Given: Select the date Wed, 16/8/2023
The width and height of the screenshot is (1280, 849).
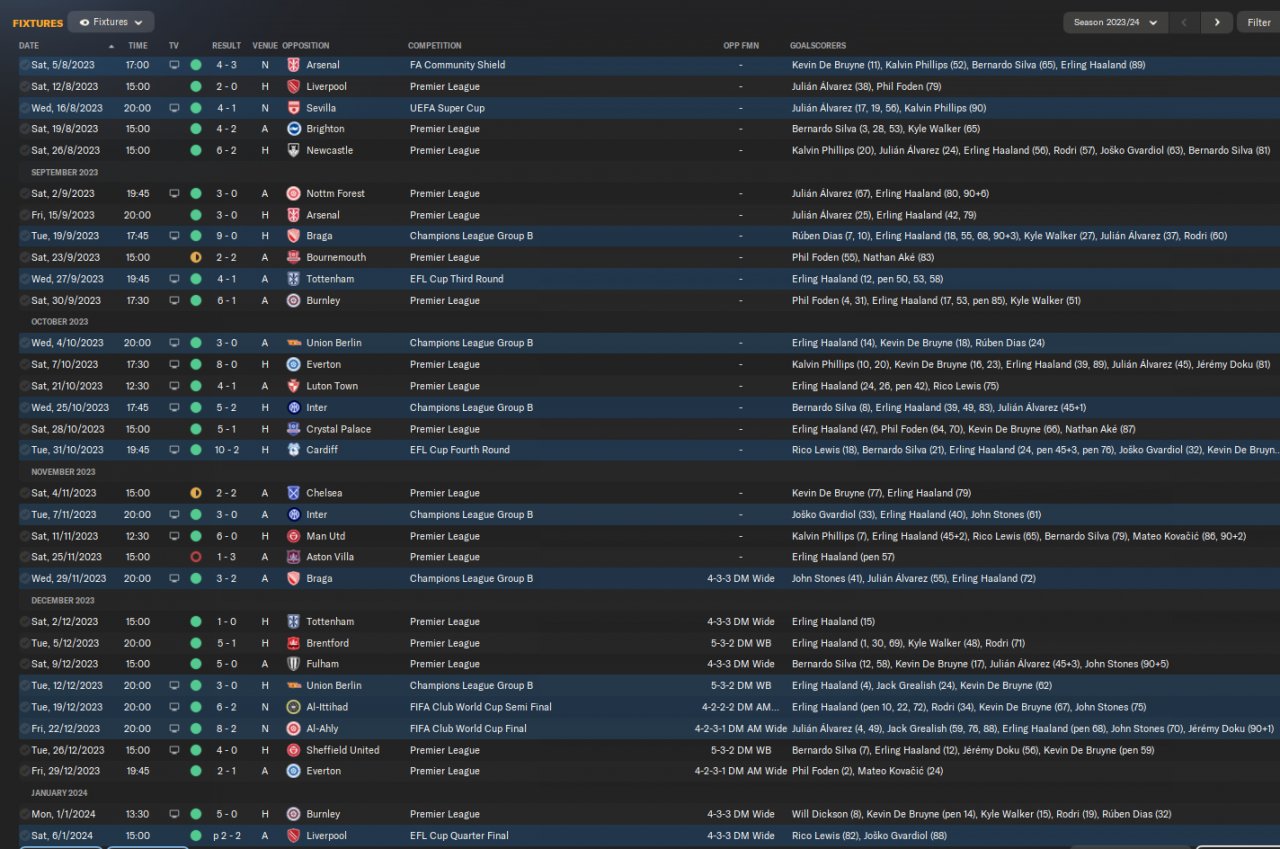Looking at the screenshot, I should pos(66,108).
